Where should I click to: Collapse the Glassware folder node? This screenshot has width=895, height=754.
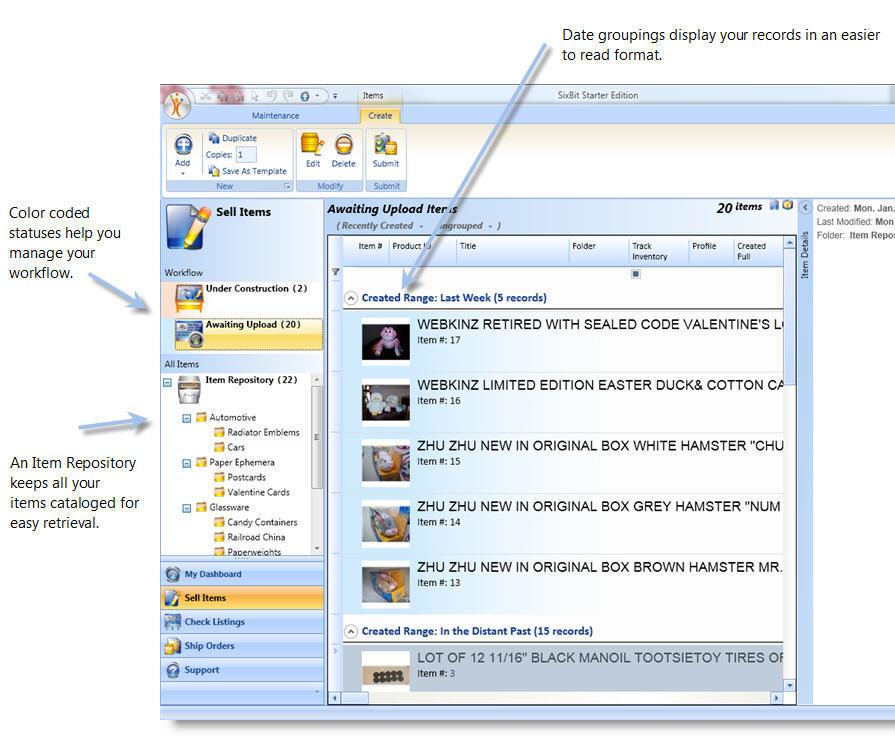tap(186, 508)
